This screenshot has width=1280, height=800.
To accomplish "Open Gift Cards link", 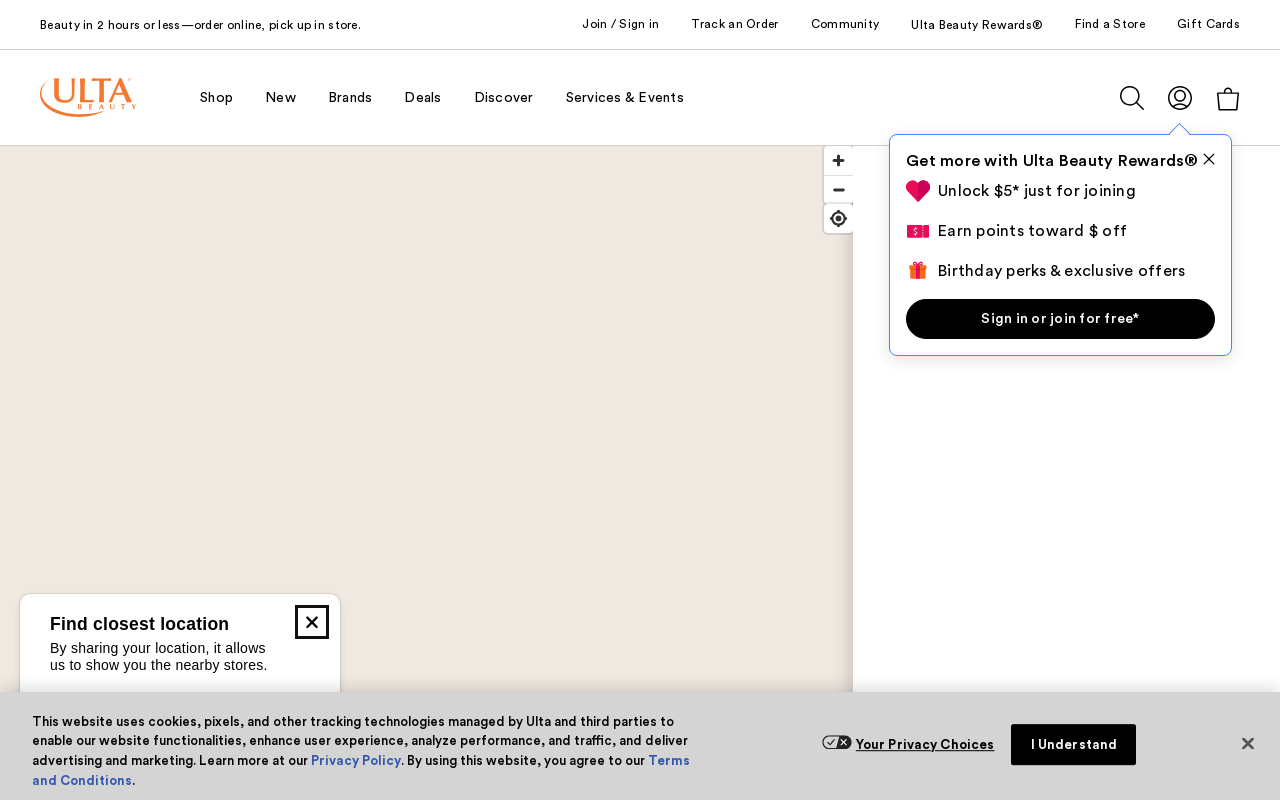I will [x=1208, y=24].
